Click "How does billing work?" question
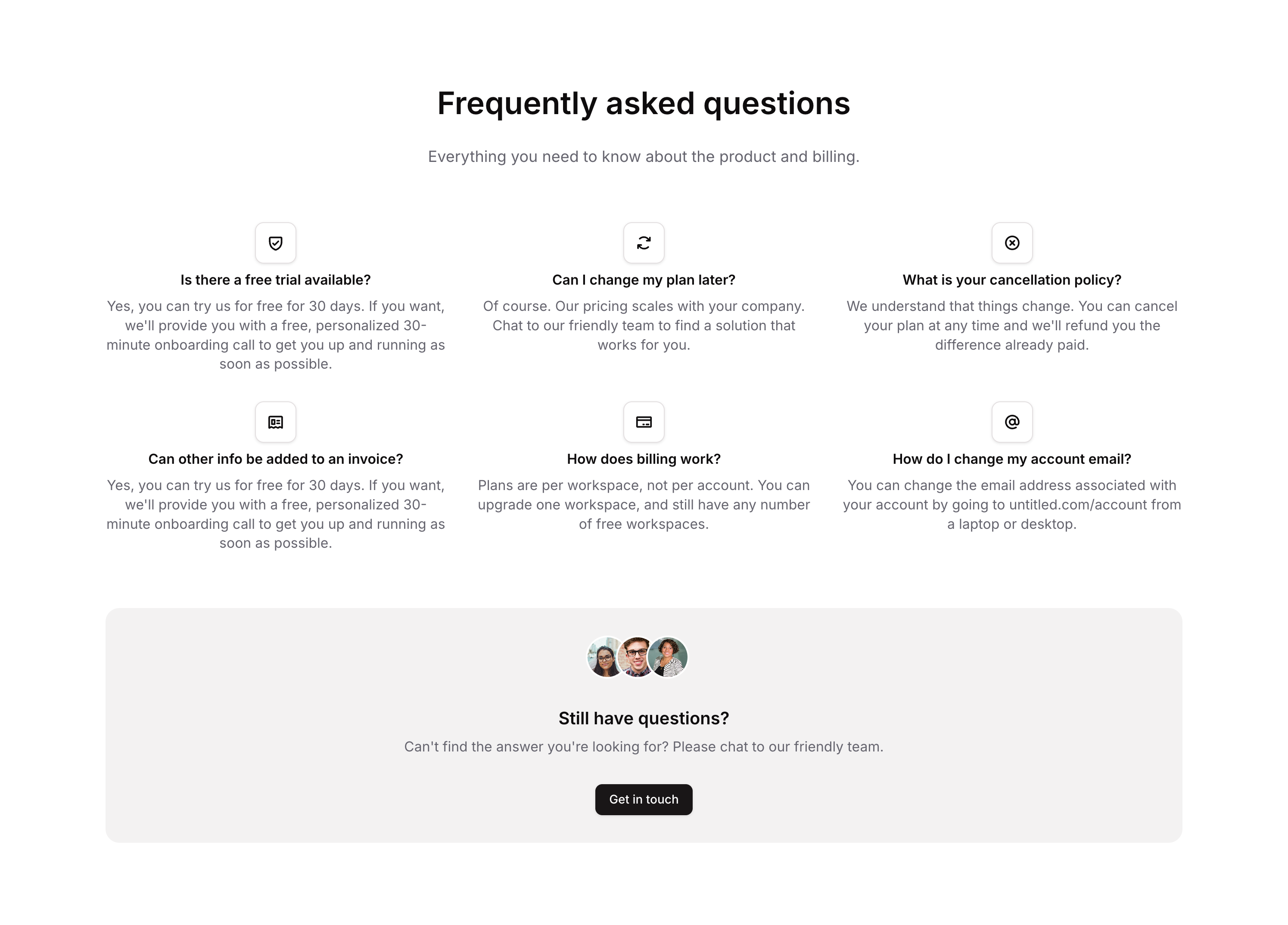The width and height of the screenshot is (1288, 925). point(644,459)
